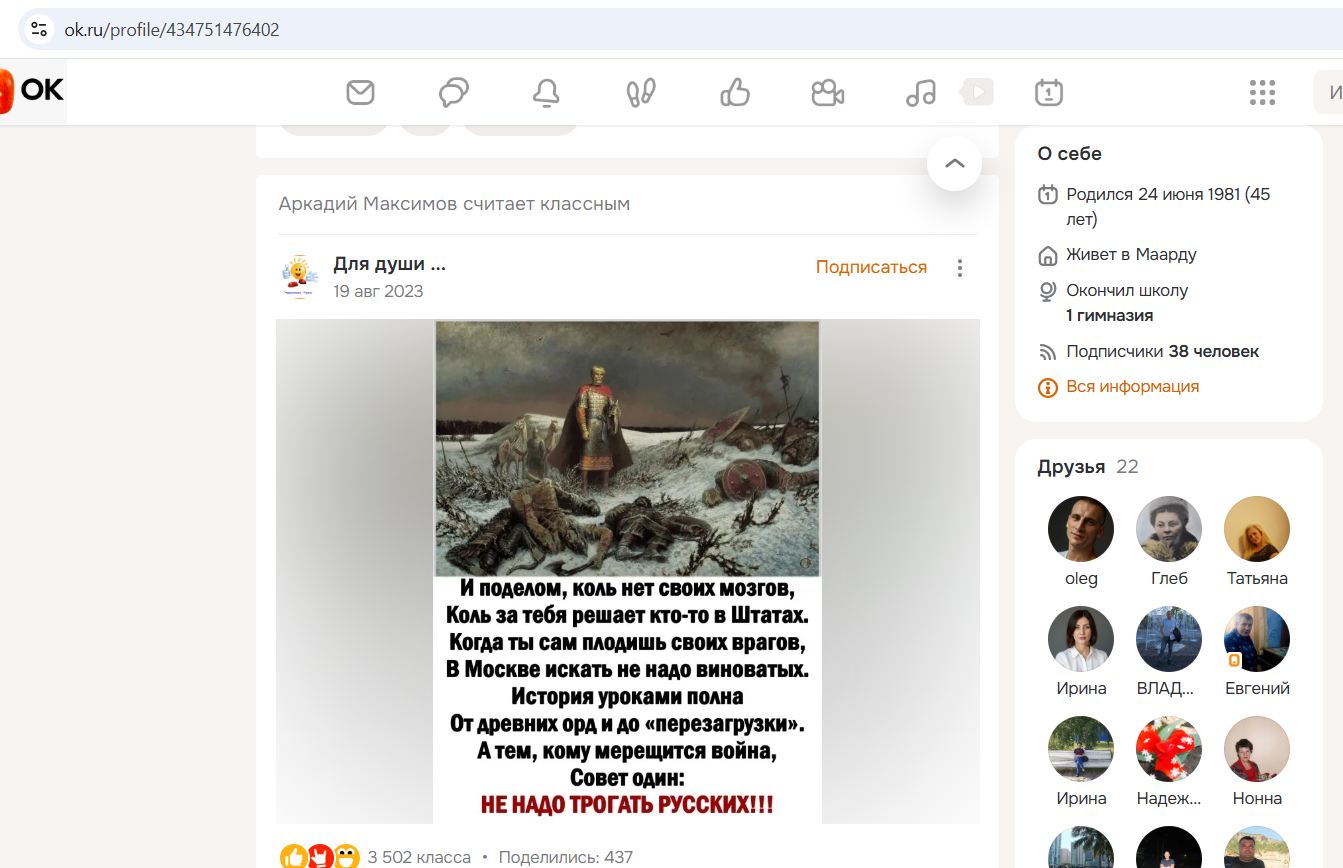Open the Events thumbs-up icon
Viewport: 1343px width, 868px height.
pos(735,93)
